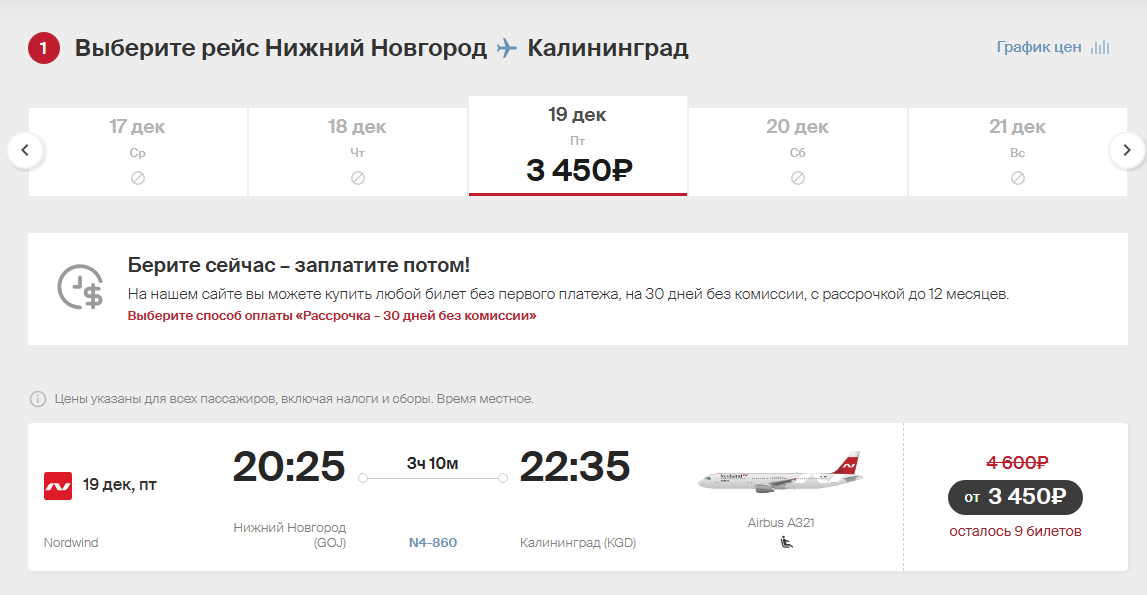This screenshot has width=1147, height=595.
Task: Open price chart bar icon
Action: coord(1100,48)
